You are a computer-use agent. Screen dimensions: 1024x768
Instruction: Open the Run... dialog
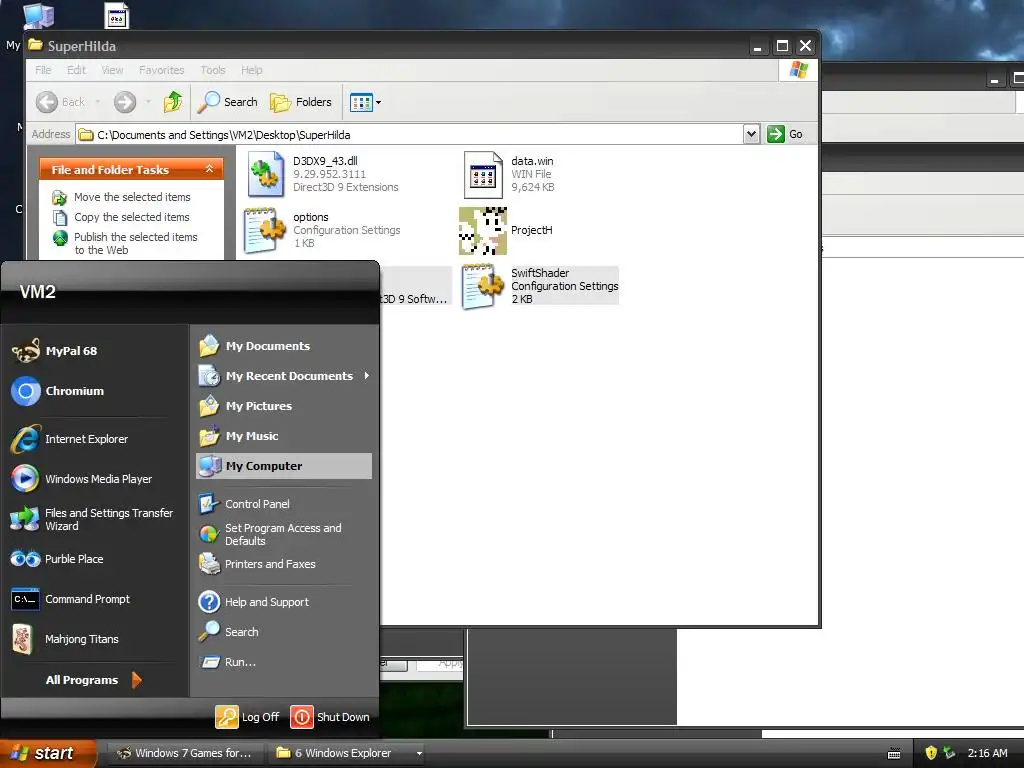pos(283,662)
